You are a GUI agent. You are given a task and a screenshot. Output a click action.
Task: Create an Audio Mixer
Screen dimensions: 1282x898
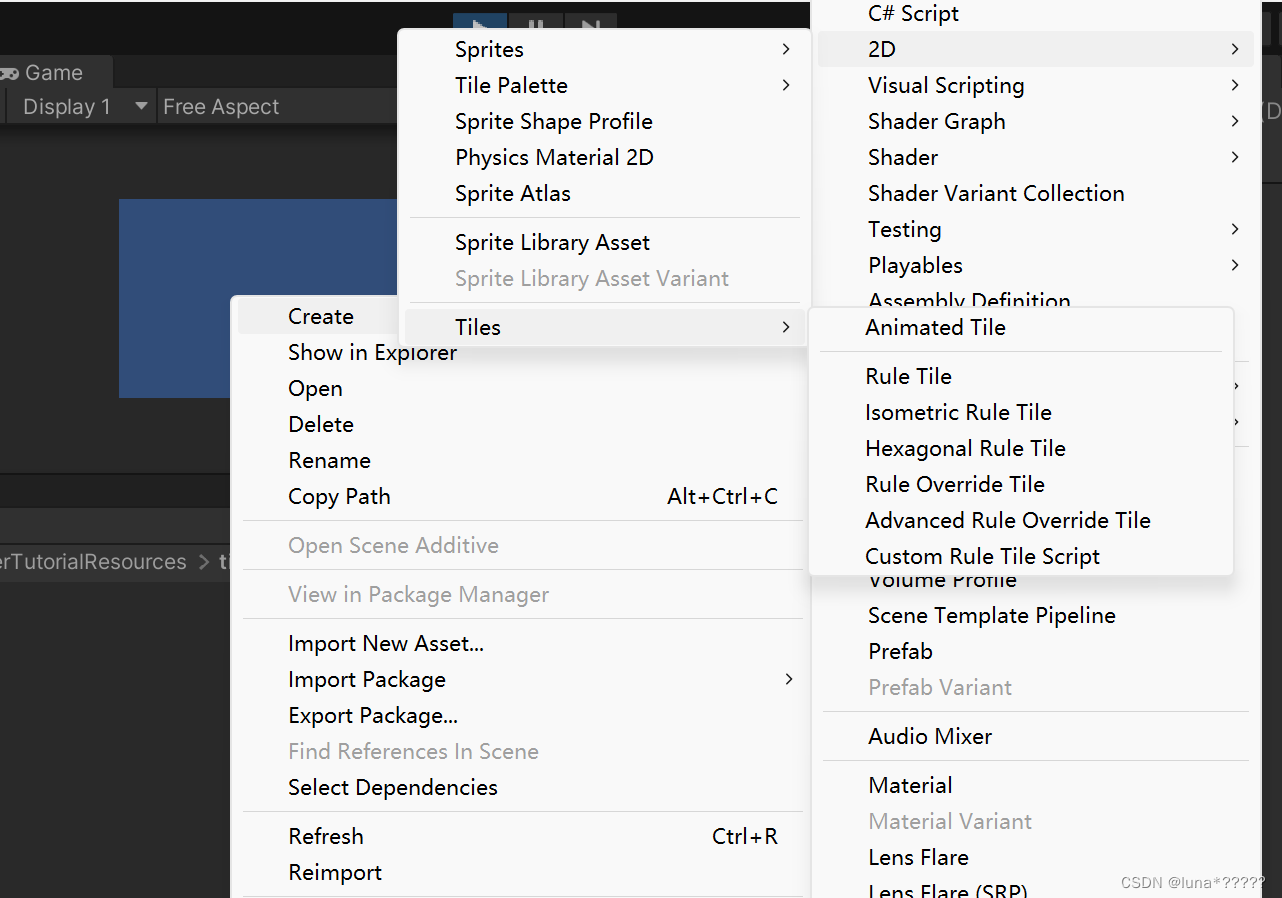point(1036,737)
